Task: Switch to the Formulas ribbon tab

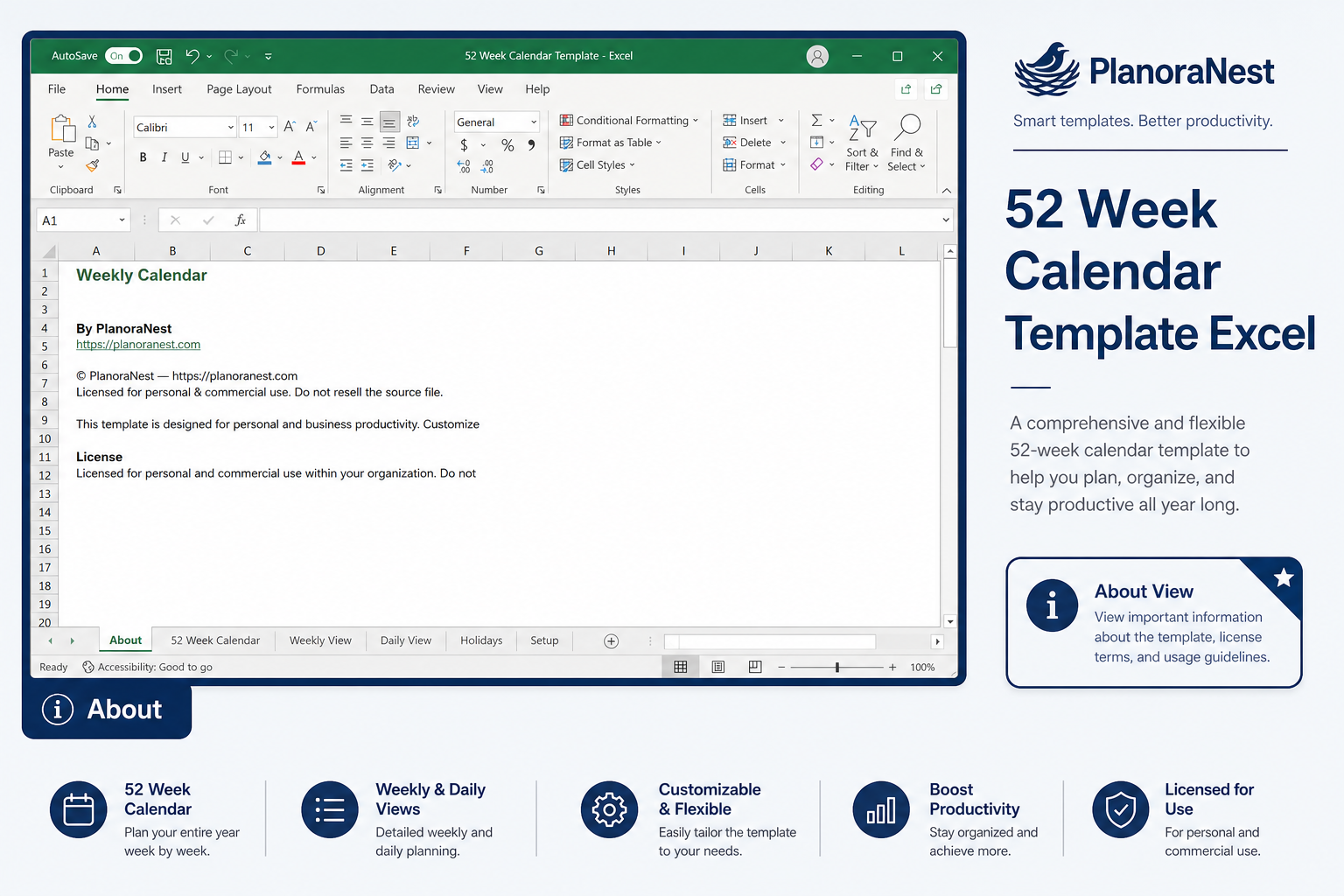Action: (x=320, y=89)
